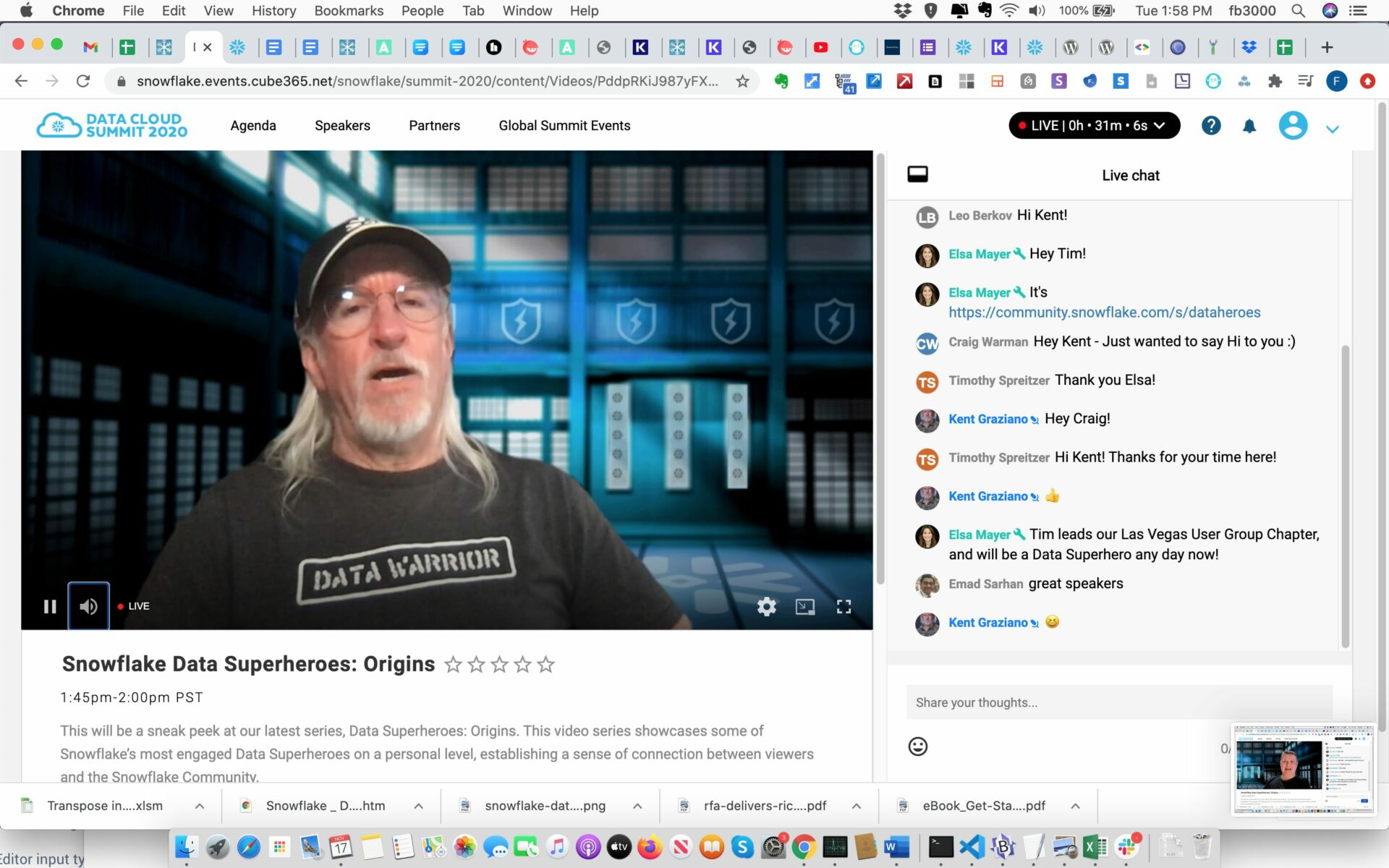Pause the live video stream
Image resolution: width=1389 pixels, height=868 pixels.
(x=49, y=606)
